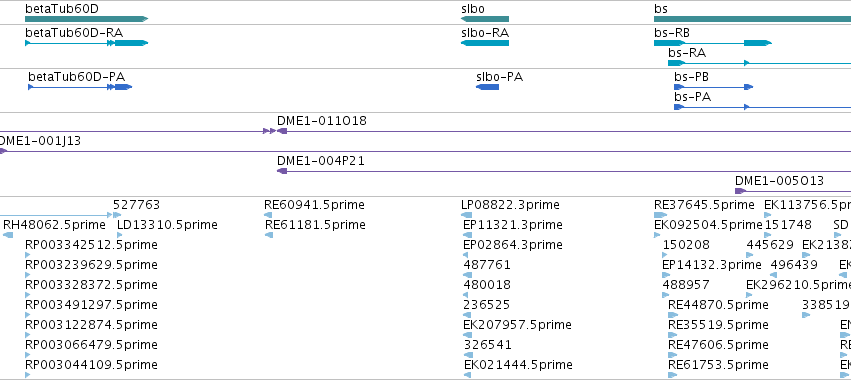Click the bs gene bar
The height and width of the screenshot is (380, 851).
752,19
